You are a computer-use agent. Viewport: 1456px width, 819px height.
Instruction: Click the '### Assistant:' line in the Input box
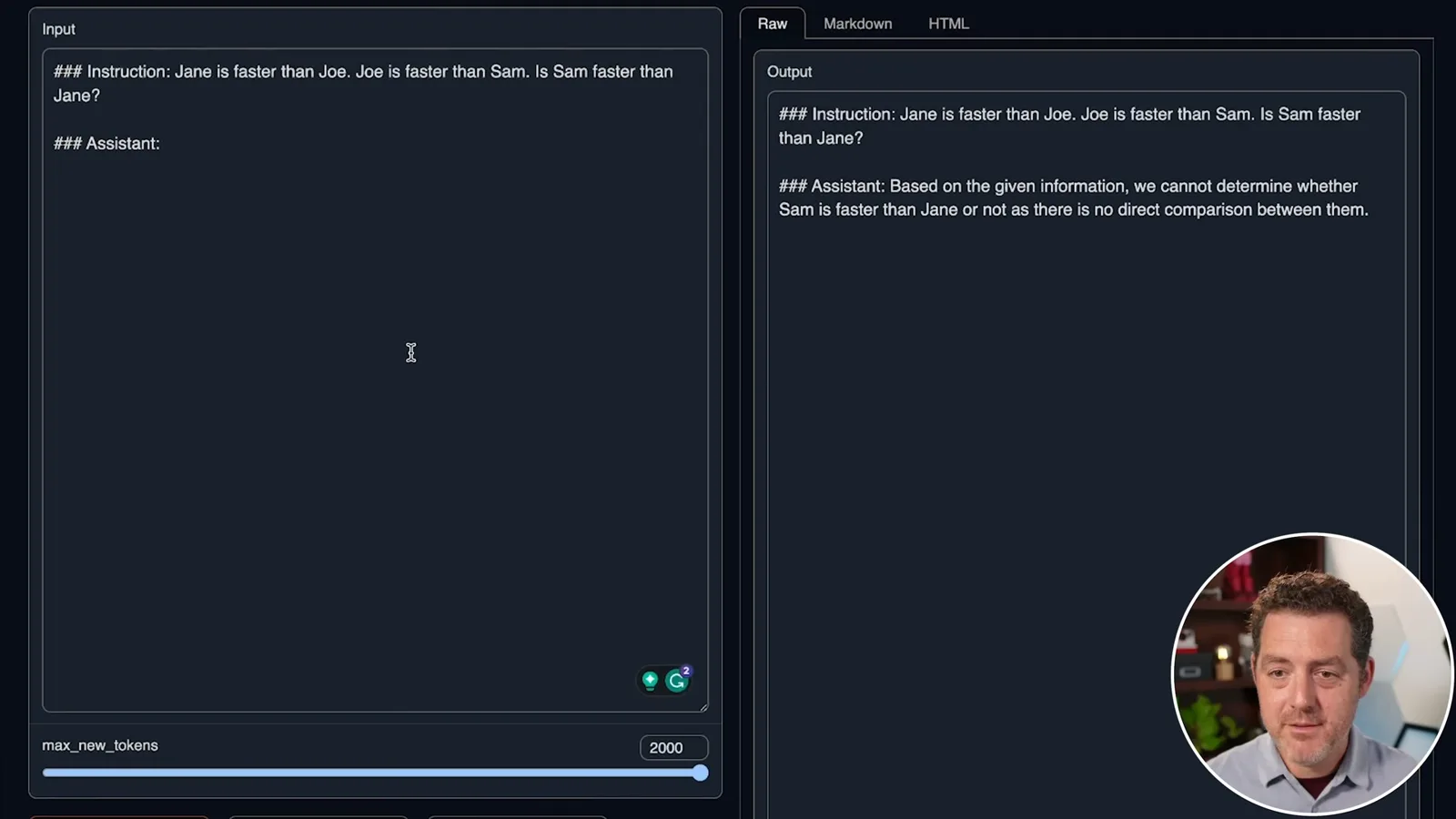tap(106, 144)
